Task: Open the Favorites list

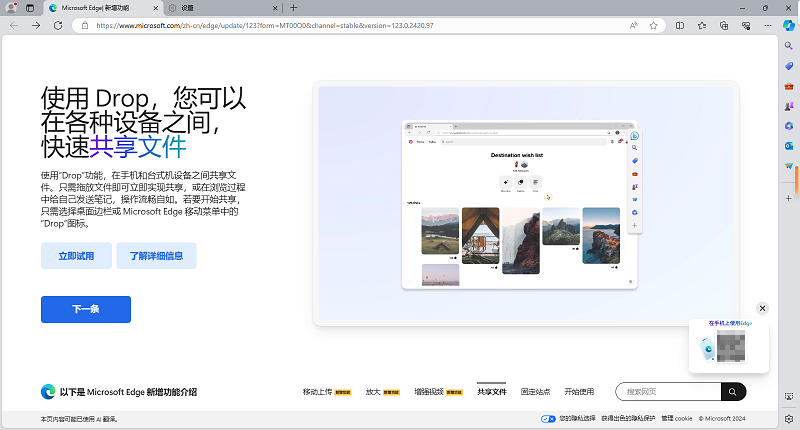Action: point(702,26)
